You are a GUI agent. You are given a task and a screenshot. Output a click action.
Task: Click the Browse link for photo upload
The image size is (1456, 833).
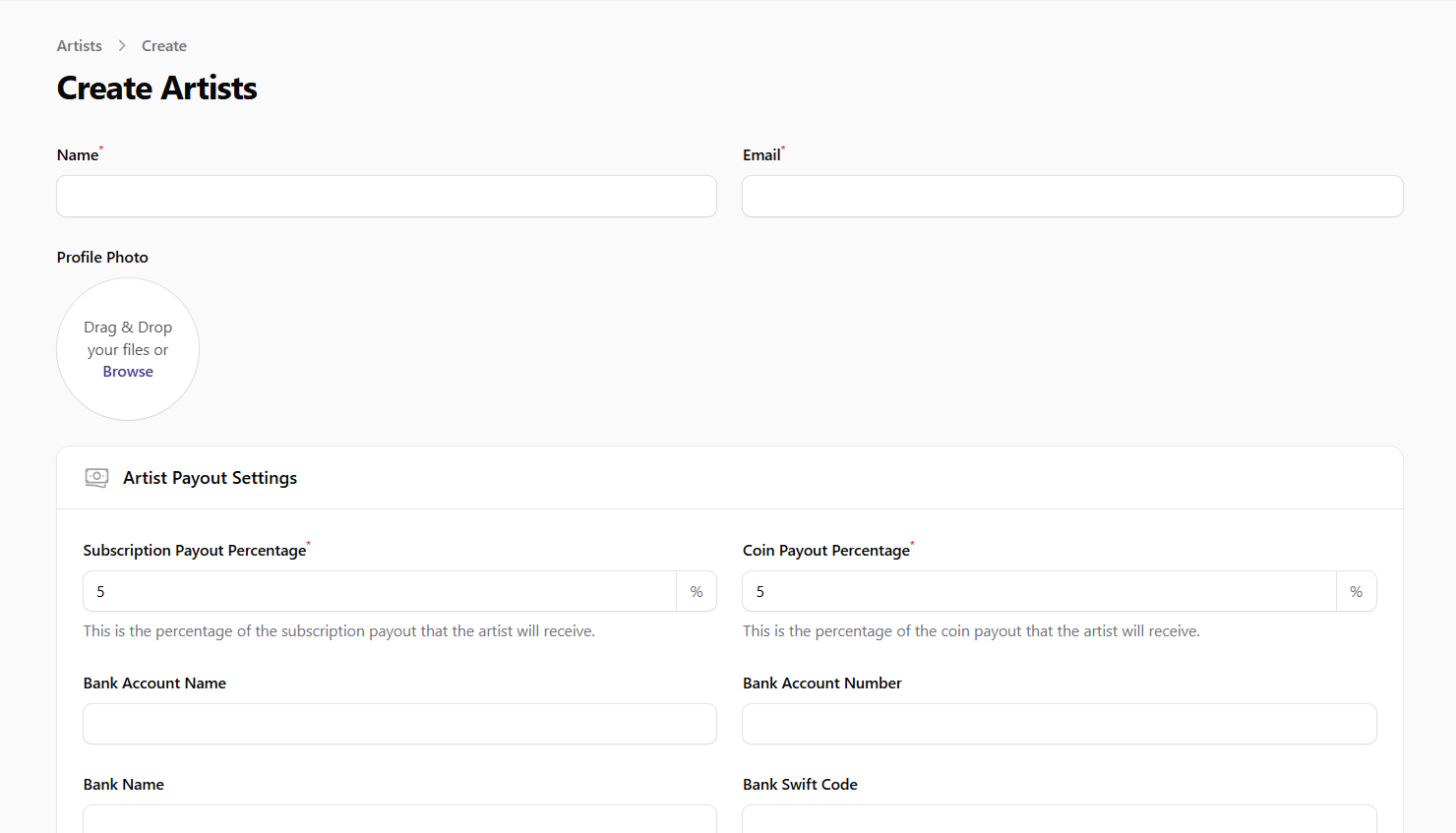click(x=128, y=372)
